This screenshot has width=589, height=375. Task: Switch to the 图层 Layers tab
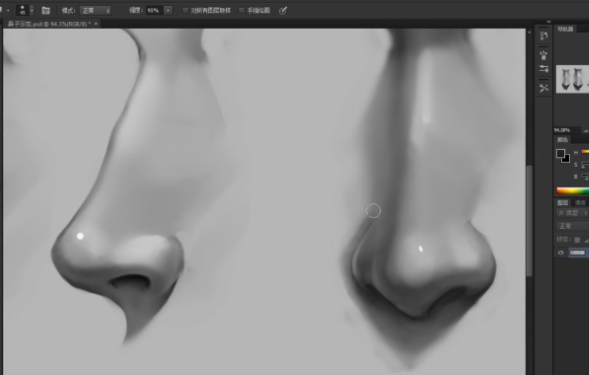563,203
